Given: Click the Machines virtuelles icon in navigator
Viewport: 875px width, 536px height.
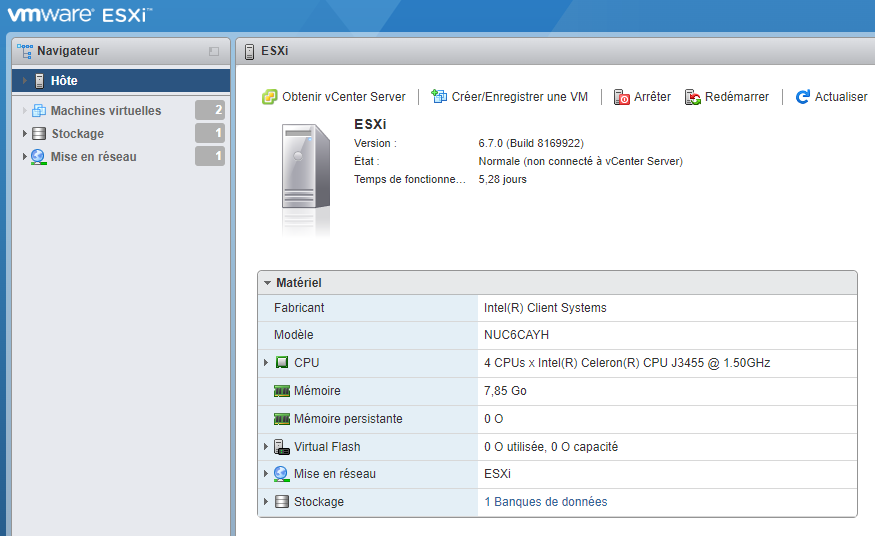Looking at the screenshot, I should point(39,110).
